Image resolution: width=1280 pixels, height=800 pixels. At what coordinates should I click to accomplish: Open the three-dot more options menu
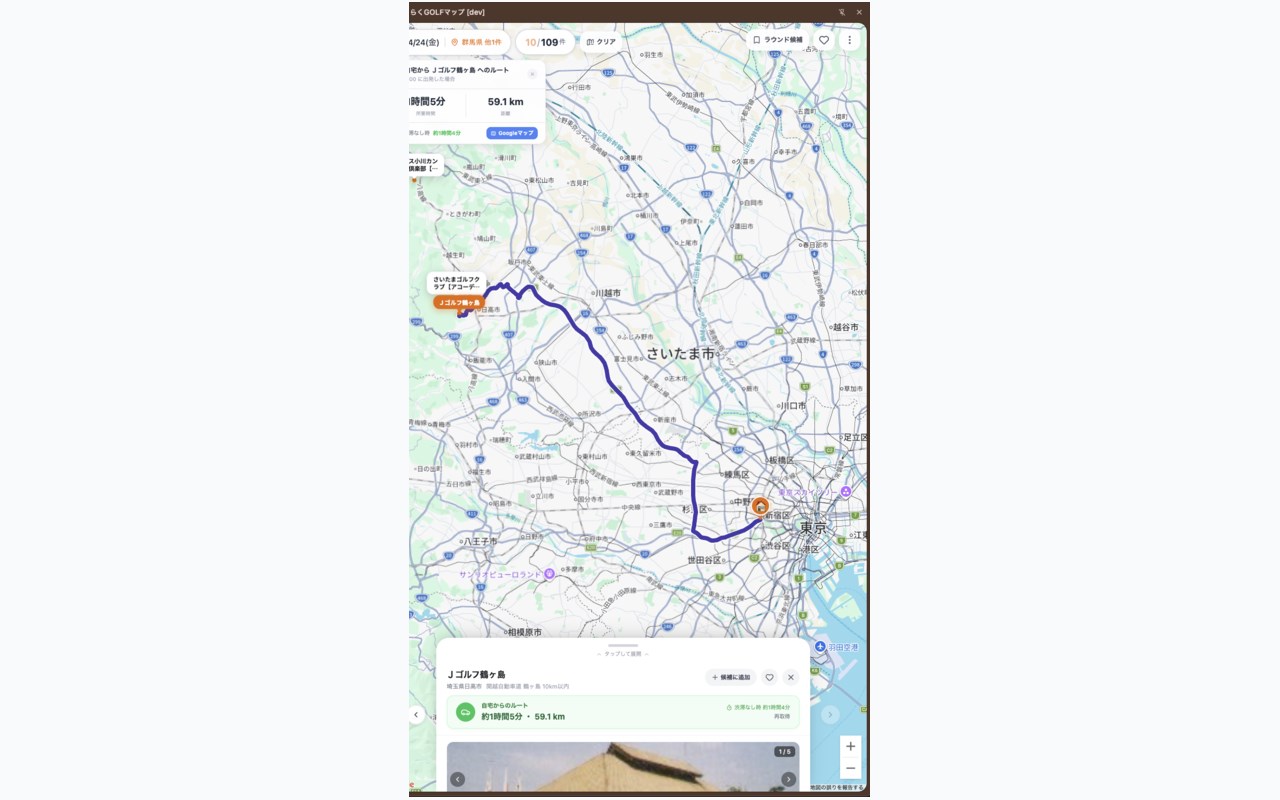click(x=849, y=40)
